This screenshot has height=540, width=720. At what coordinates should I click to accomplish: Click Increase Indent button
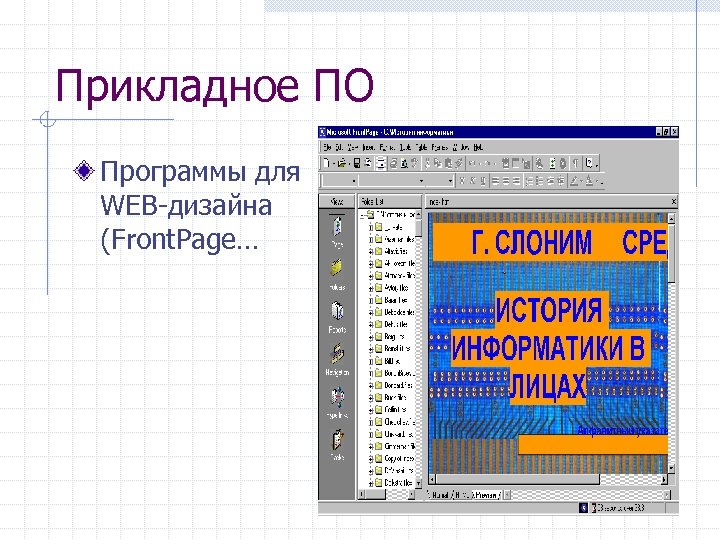tap(561, 181)
